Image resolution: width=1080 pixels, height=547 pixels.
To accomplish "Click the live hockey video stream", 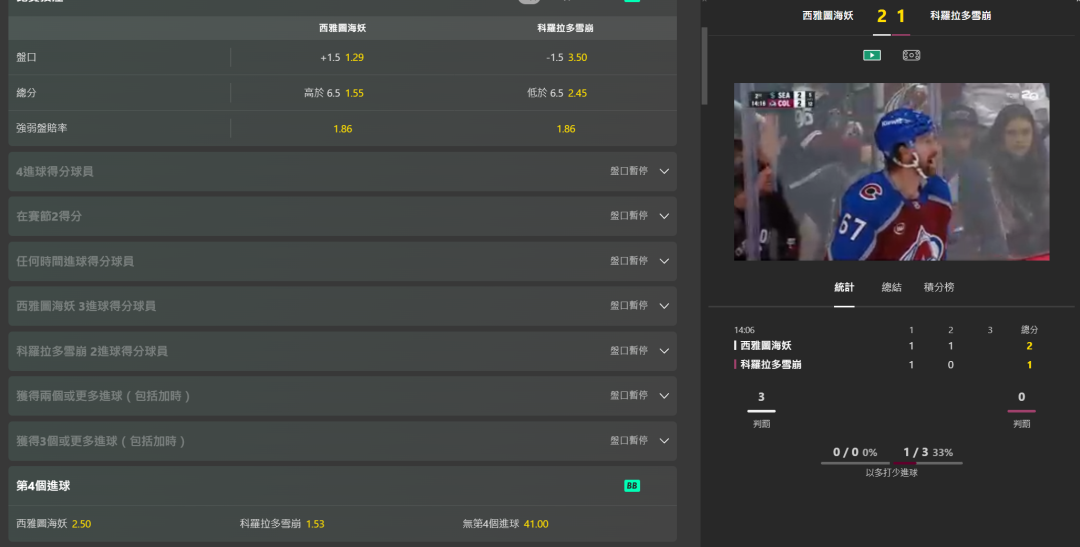I will point(891,171).
